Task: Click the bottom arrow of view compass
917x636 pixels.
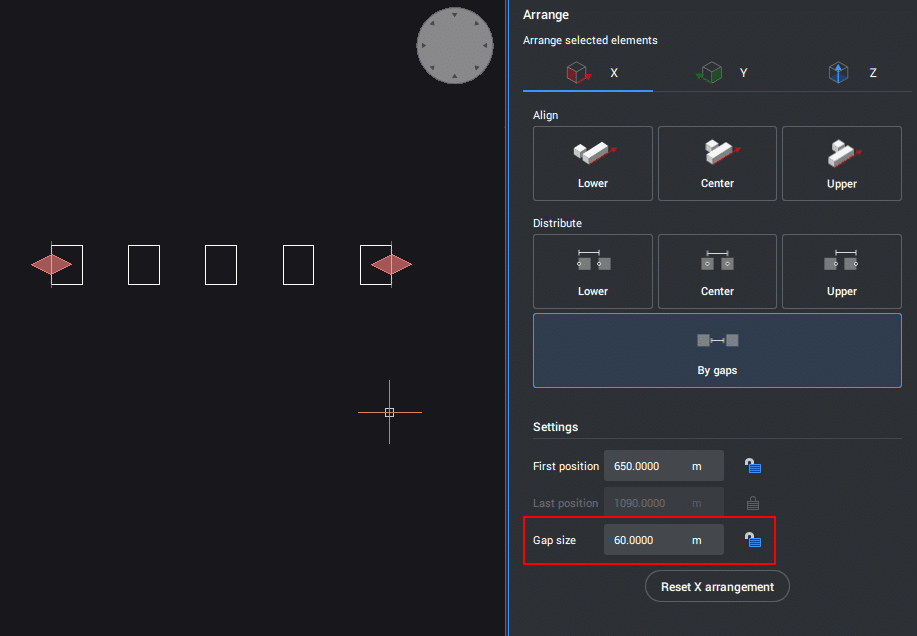Action: (454, 76)
